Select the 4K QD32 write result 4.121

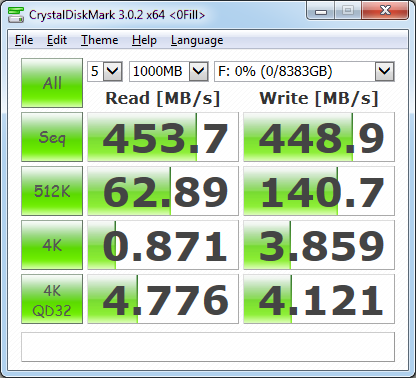tap(319, 299)
